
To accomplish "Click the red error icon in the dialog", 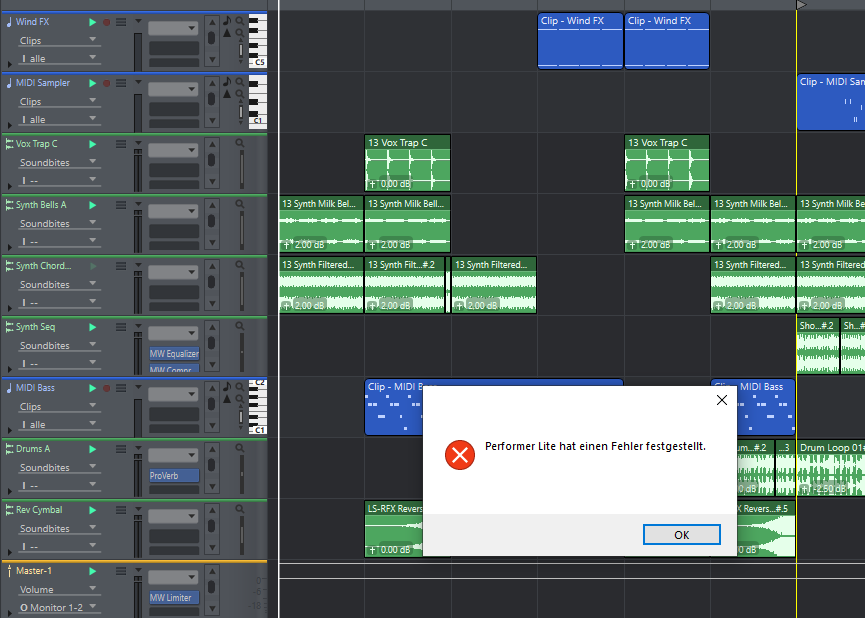I will pyautogui.click(x=460, y=455).
